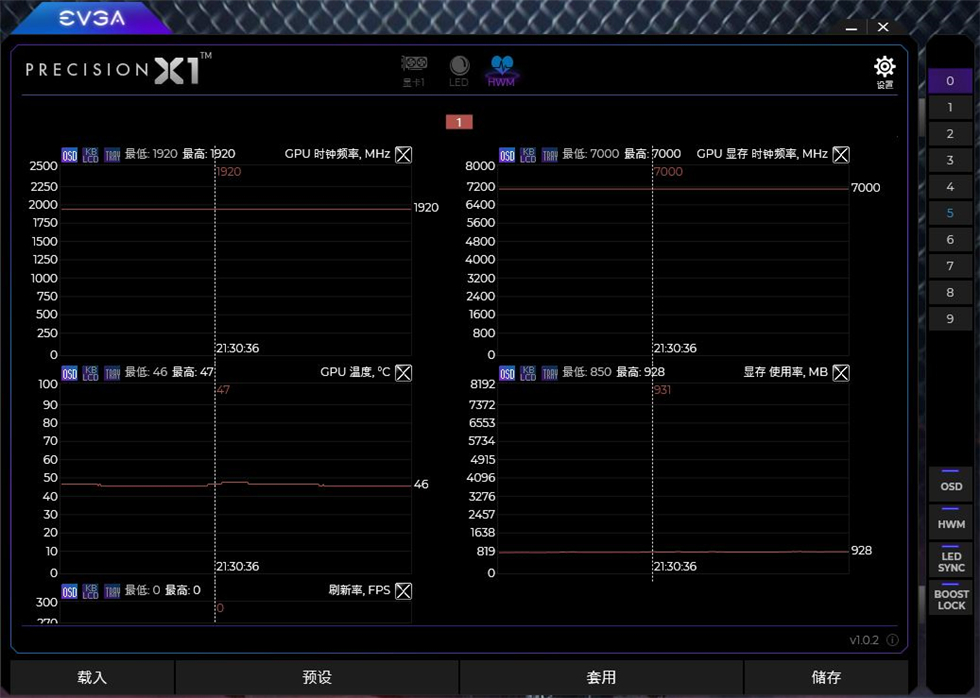Toggle KB LCD for the GPU 显存 clock graph

[527, 154]
